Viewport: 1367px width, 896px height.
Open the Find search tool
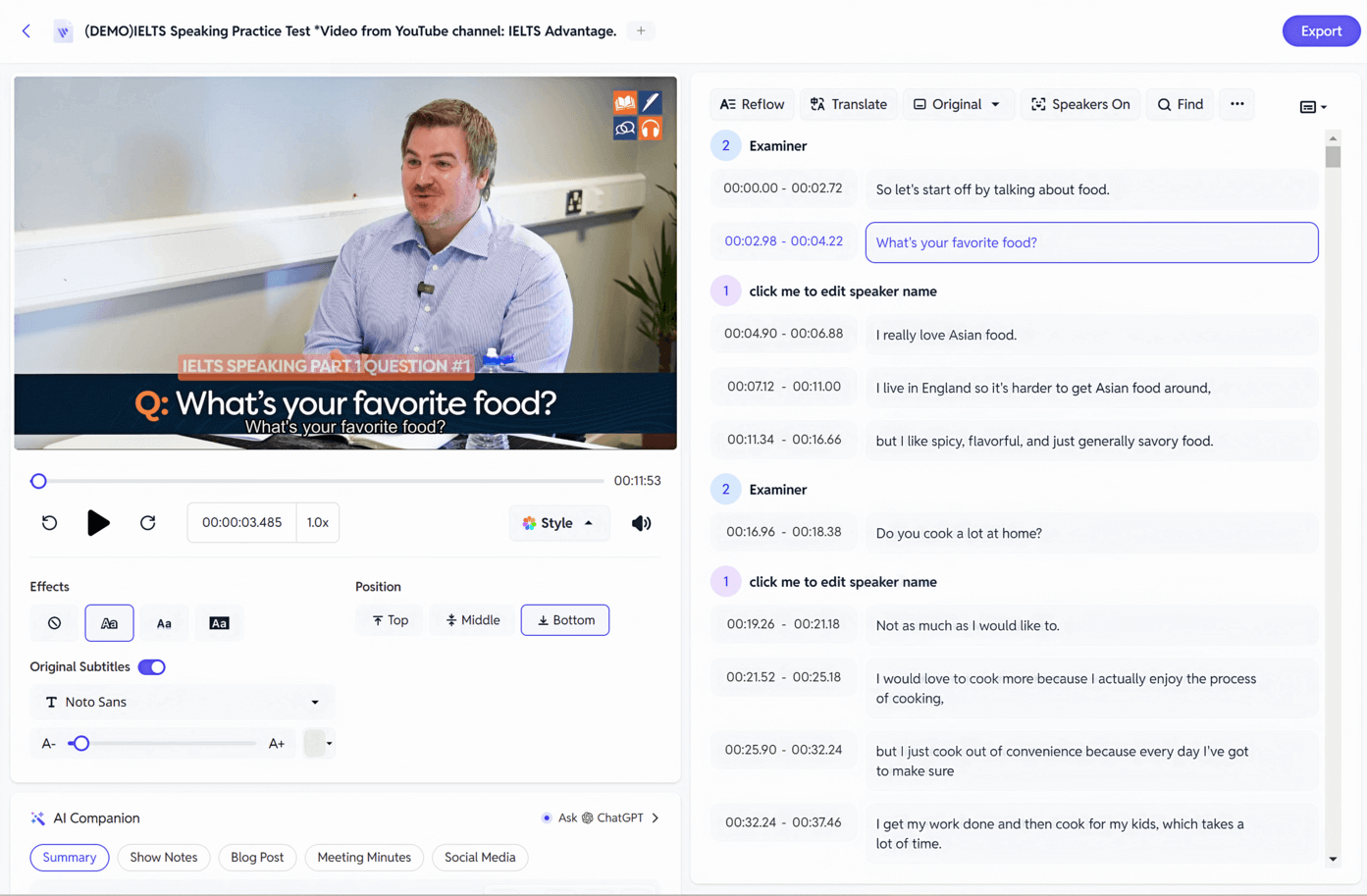(x=1180, y=104)
